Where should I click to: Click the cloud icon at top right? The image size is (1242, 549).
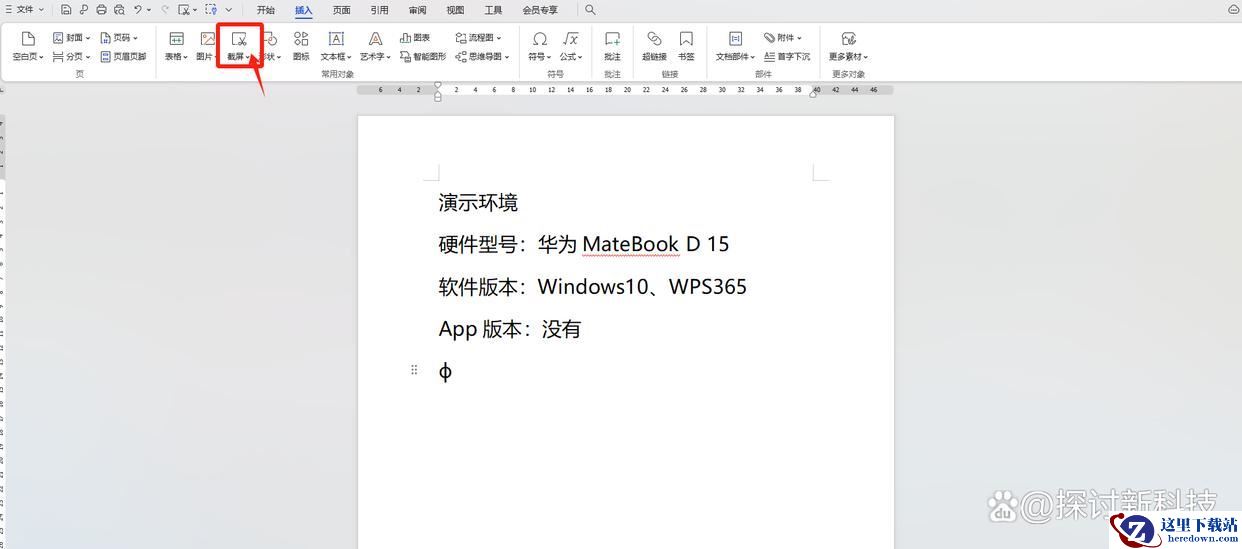pos(1233,10)
